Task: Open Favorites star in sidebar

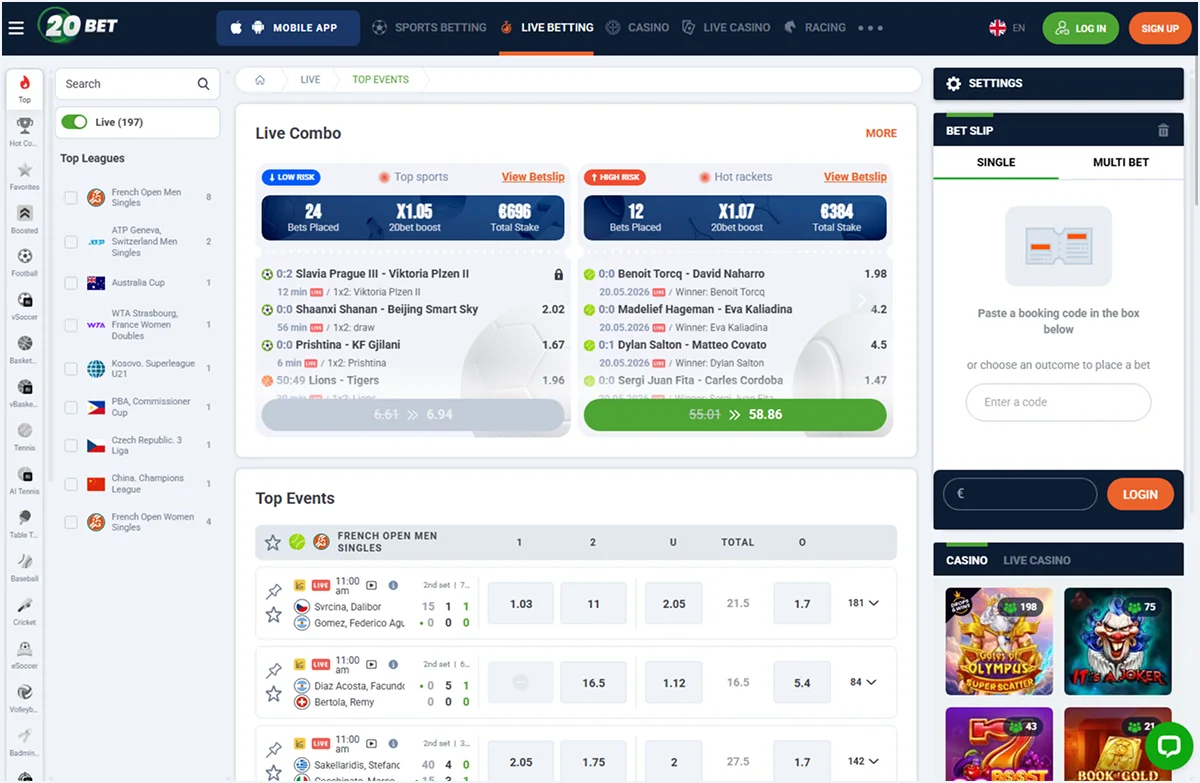Action: [24, 175]
